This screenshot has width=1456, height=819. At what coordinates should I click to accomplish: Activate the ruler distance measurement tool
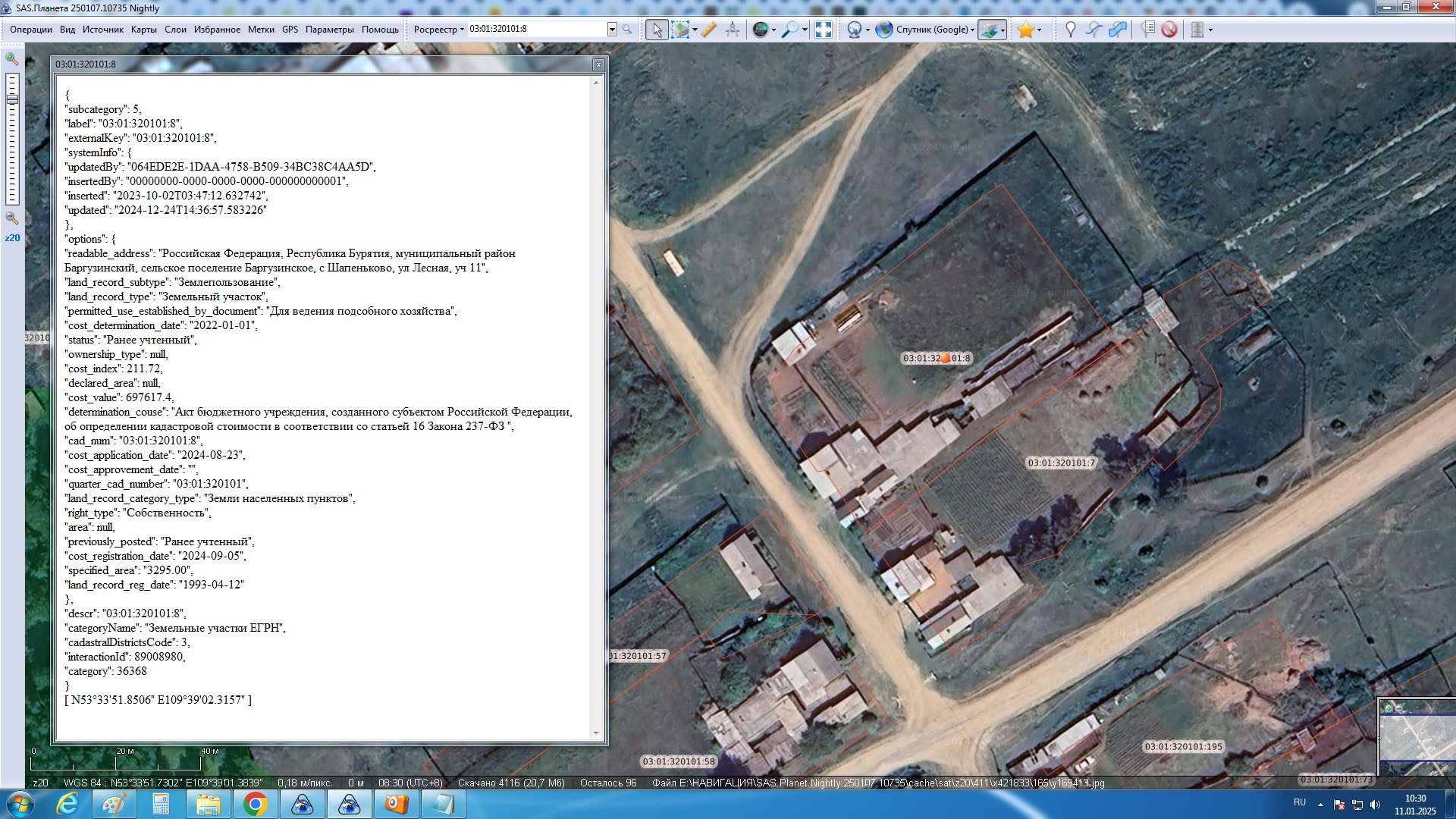(x=708, y=30)
